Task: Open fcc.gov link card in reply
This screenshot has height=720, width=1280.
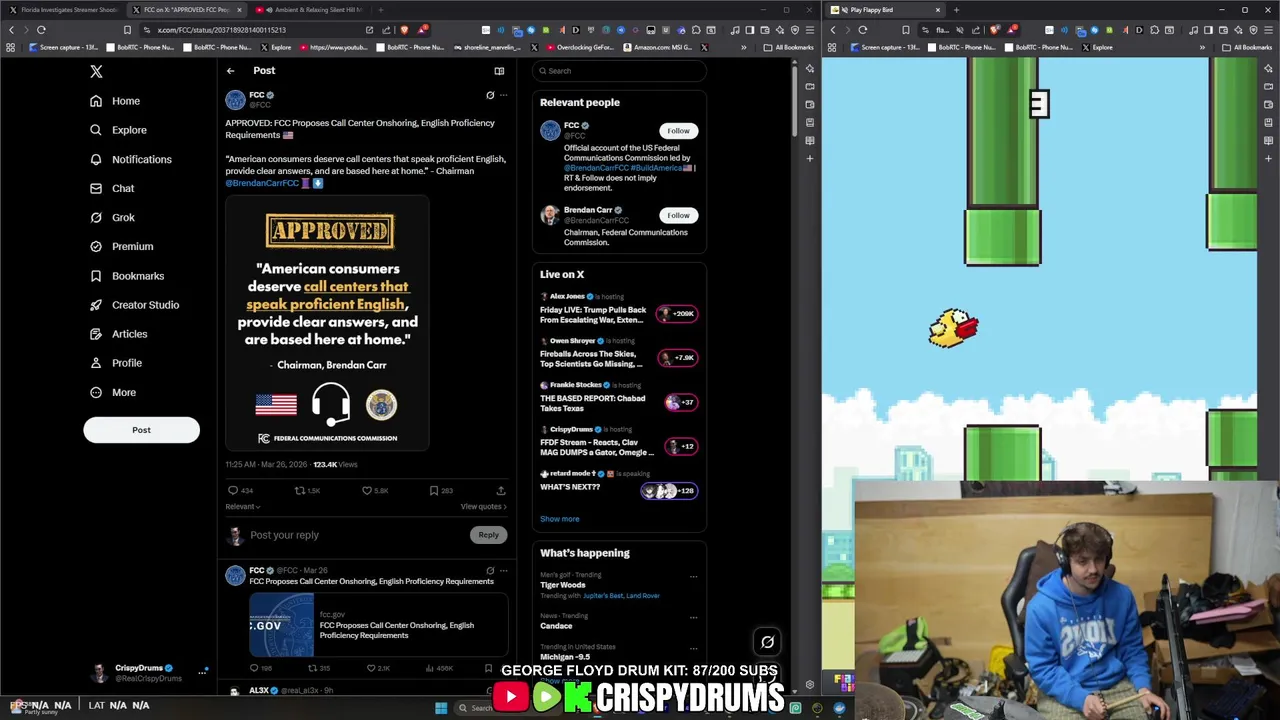Action: [379, 625]
